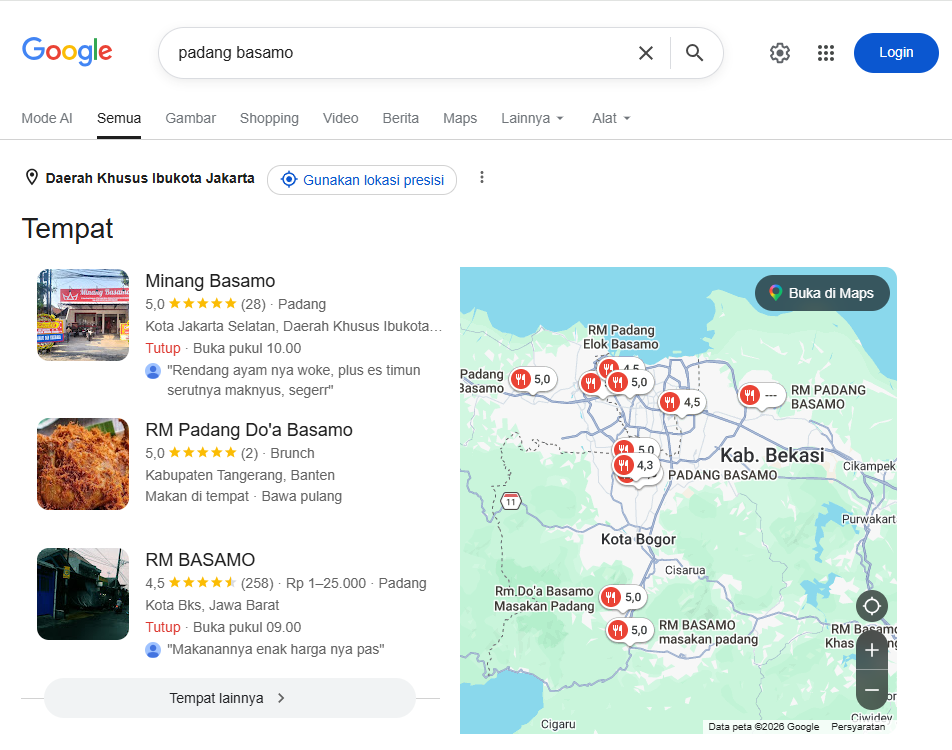The height and width of the screenshot is (750, 952).
Task: Open the Berita tab
Action: pyautogui.click(x=401, y=118)
